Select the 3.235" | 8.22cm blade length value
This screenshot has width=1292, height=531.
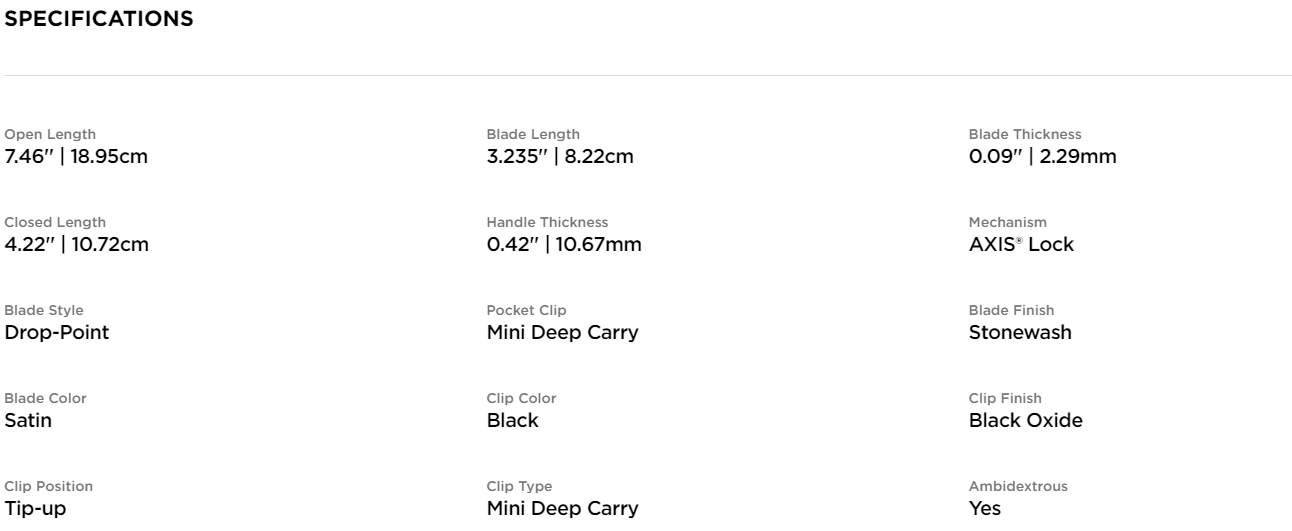coord(560,156)
